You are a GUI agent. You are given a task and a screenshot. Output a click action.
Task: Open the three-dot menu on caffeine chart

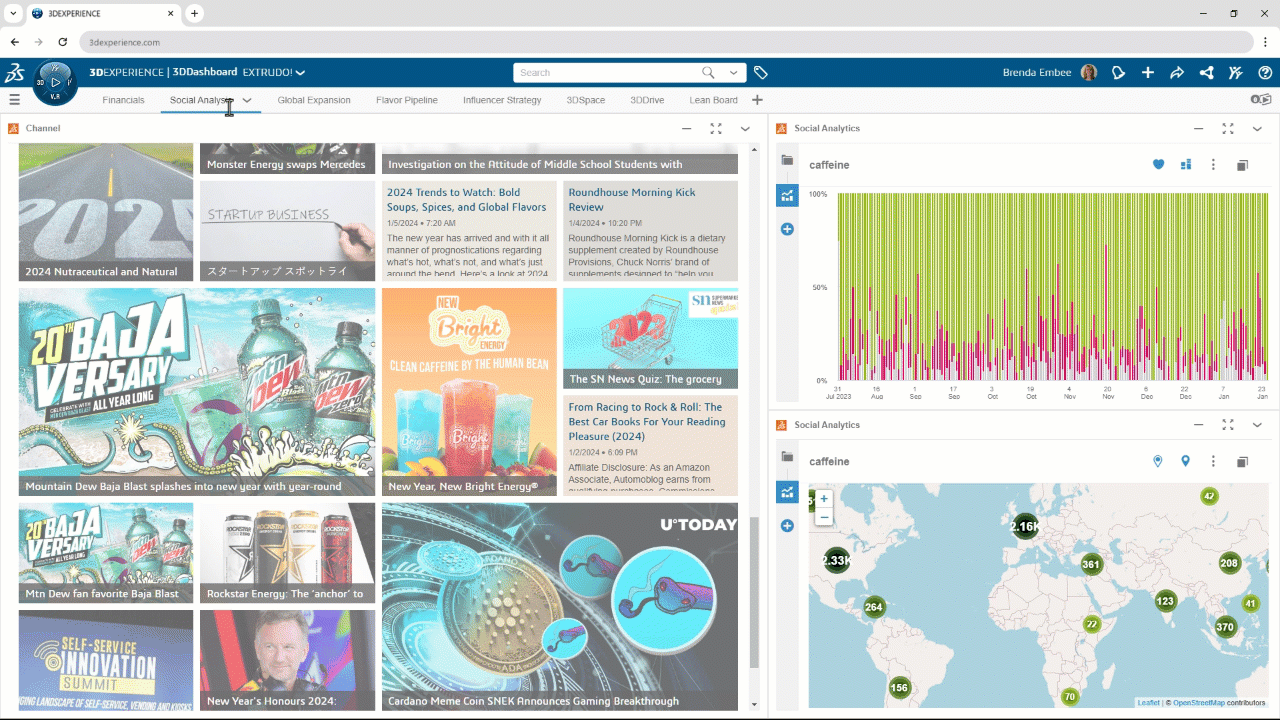(1213, 165)
